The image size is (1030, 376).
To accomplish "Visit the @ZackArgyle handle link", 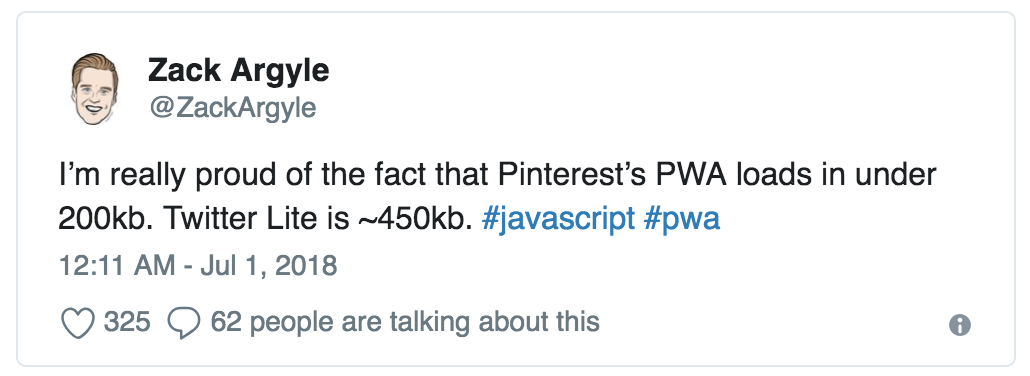I will pos(233,108).
